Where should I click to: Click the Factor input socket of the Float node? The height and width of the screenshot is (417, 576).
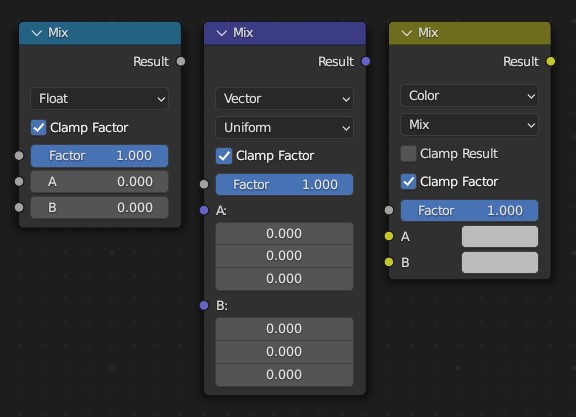[x=19, y=156]
